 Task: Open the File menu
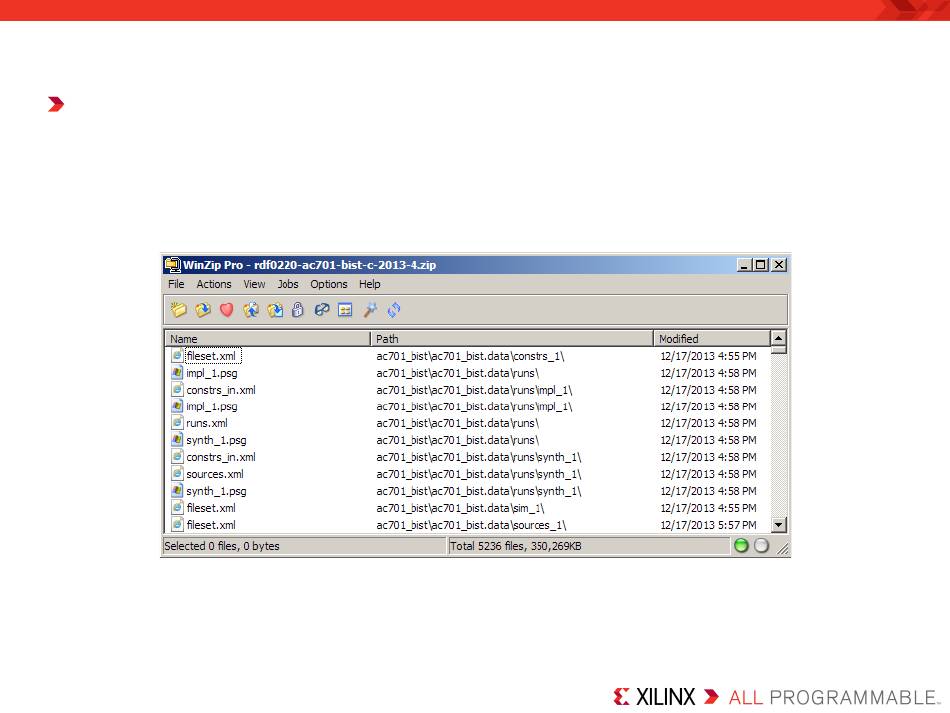[x=176, y=284]
